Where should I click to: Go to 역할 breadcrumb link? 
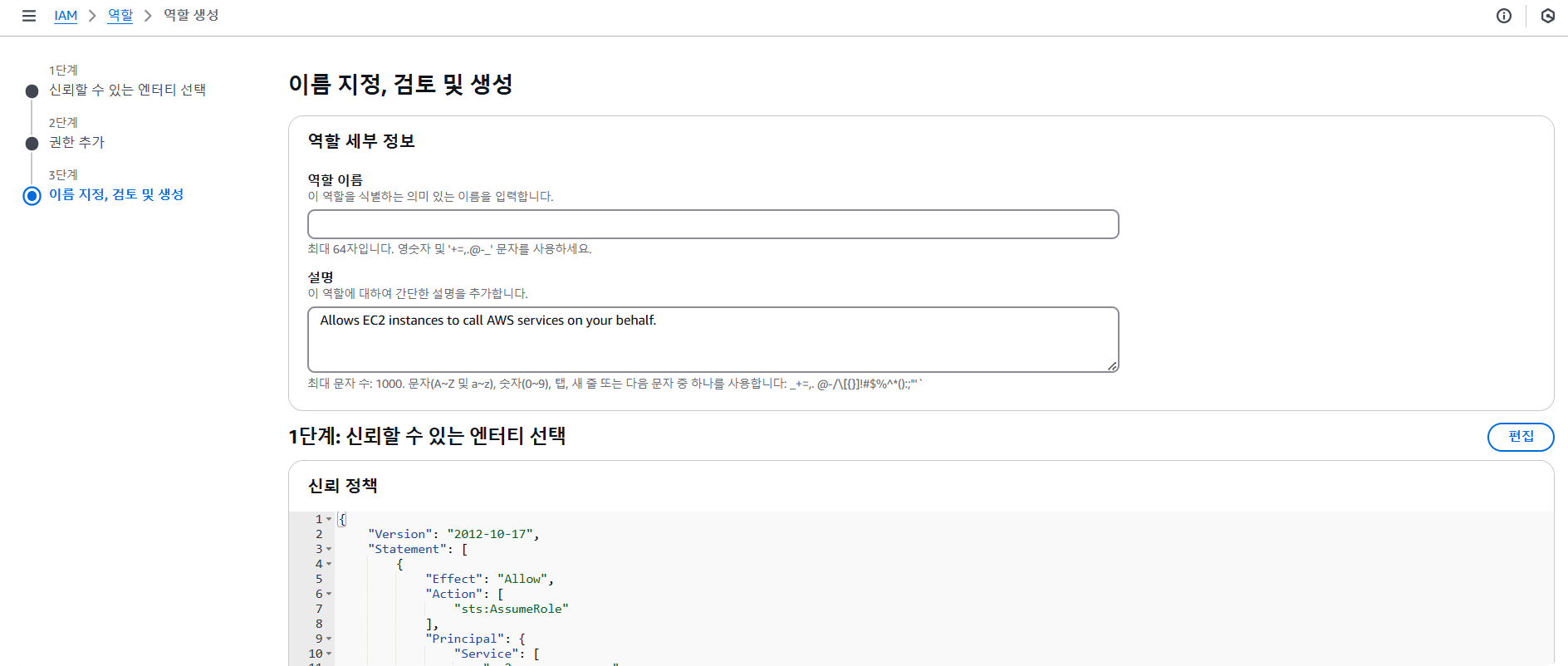[x=120, y=16]
